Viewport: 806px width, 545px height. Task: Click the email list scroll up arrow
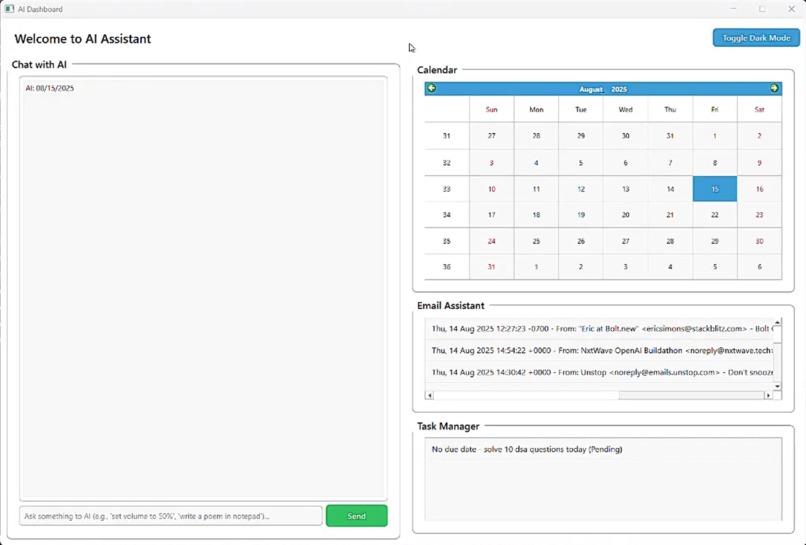[777, 322]
